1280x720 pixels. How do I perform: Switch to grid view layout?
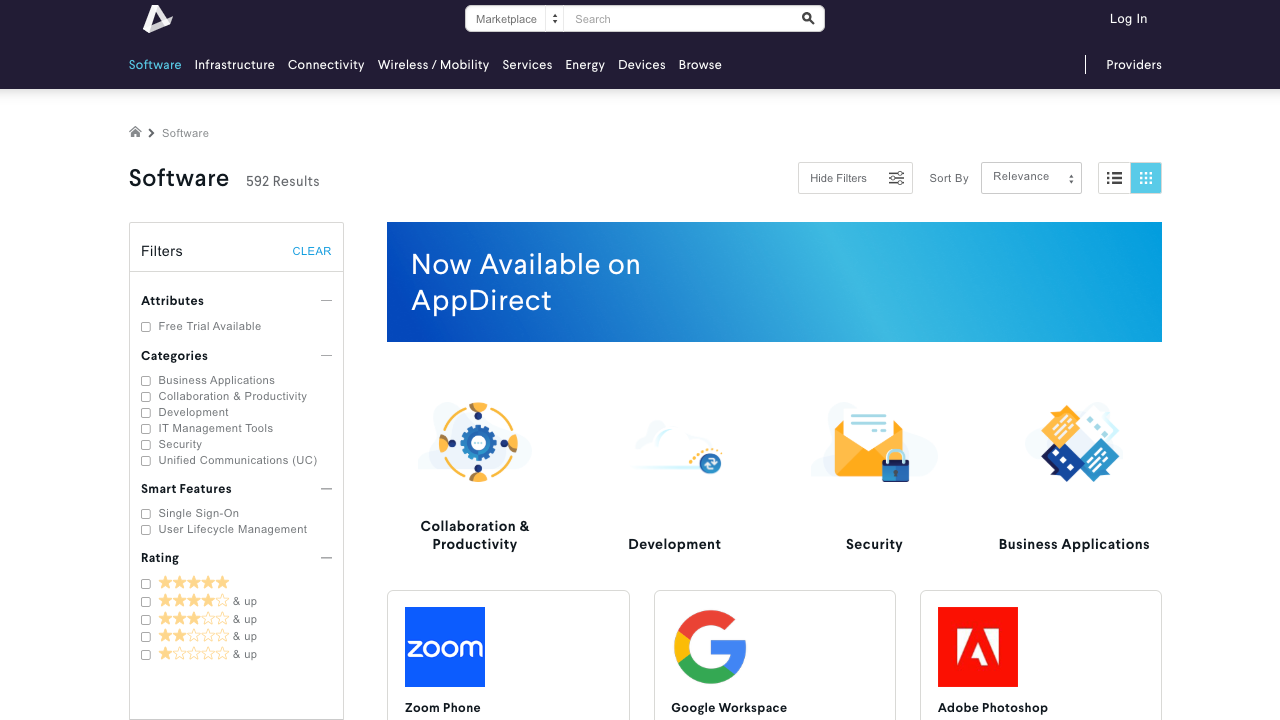1146,178
